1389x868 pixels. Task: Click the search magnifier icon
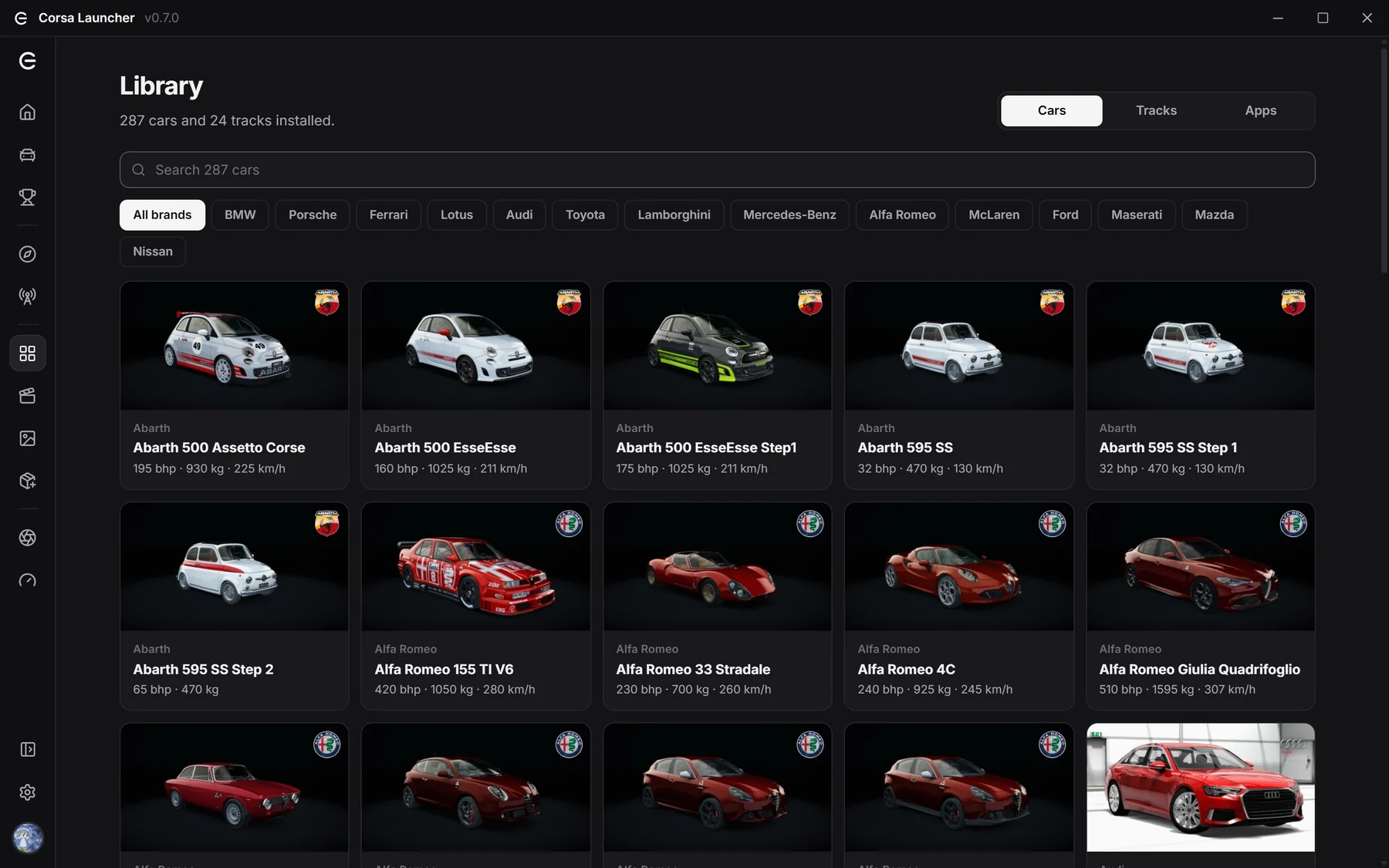click(x=138, y=170)
